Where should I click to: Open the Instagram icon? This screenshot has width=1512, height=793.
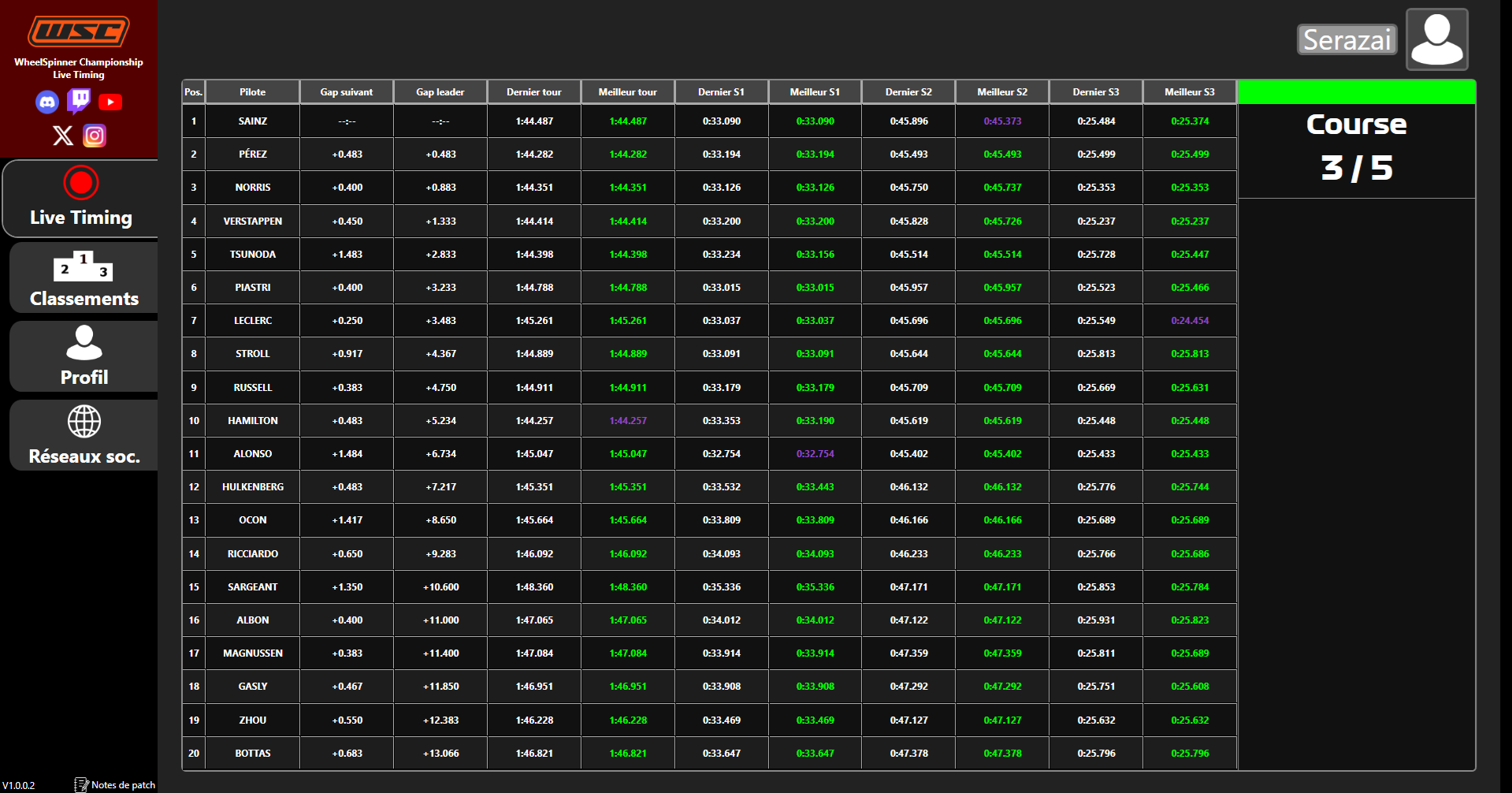click(x=95, y=136)
